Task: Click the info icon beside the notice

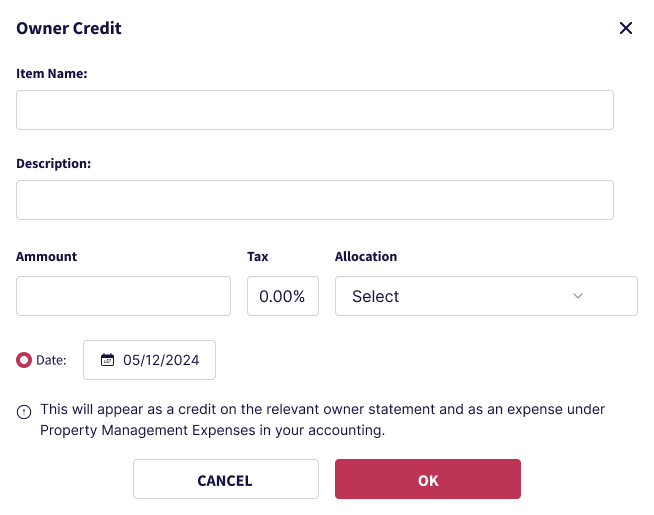Action: [24, 411]
